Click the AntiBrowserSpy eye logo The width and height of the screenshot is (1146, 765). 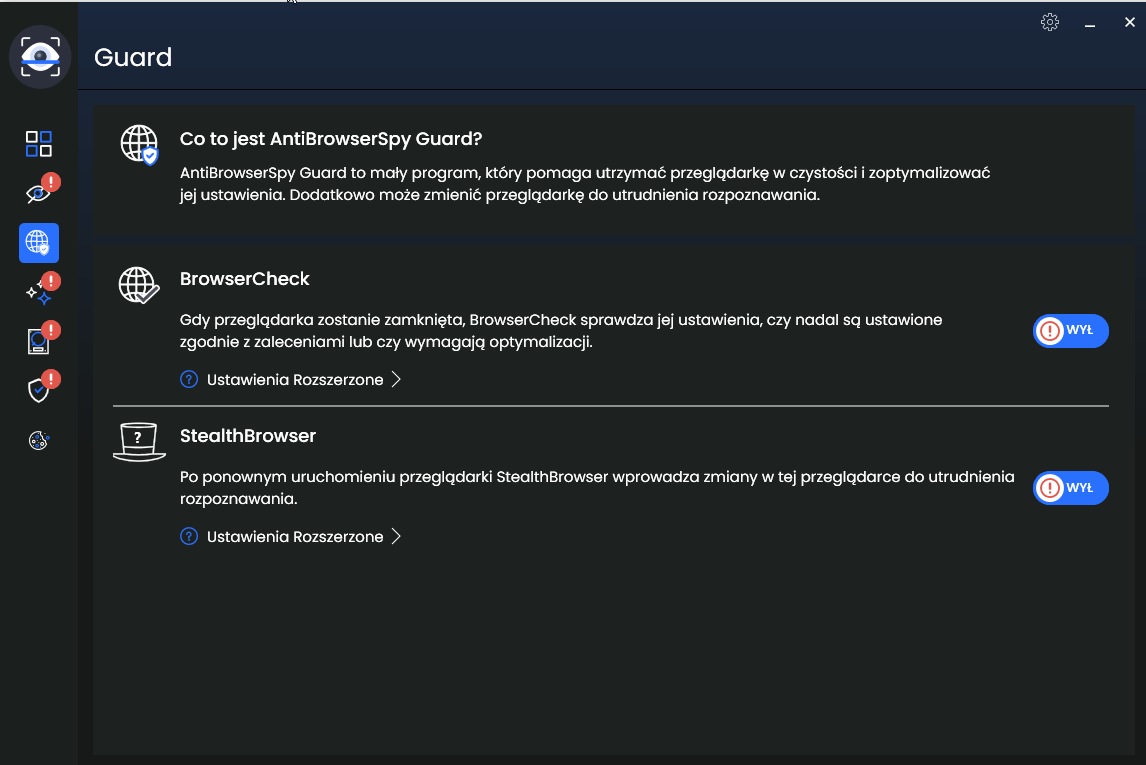point(39,56)
